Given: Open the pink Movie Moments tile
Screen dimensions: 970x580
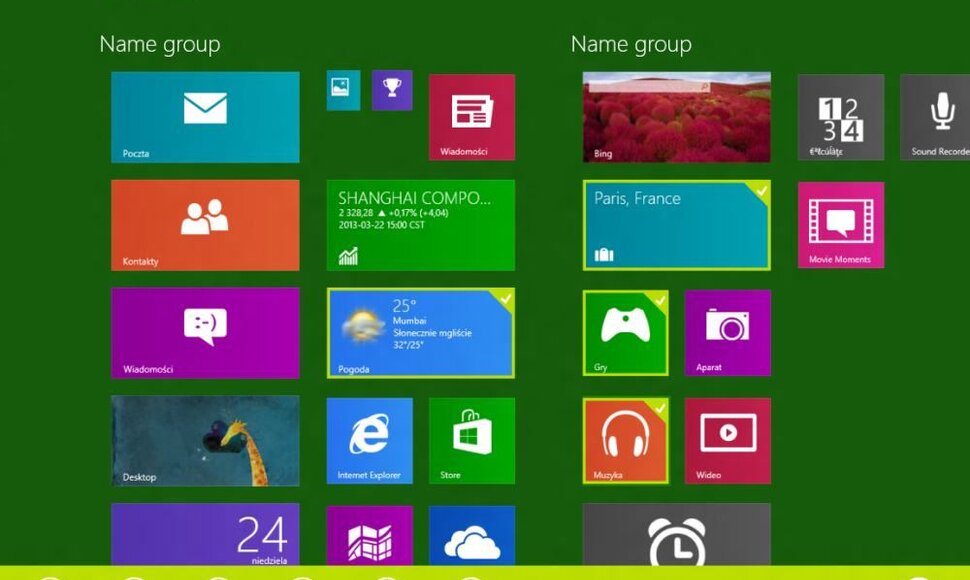Looking at the screenshot, I should coord(841,225).
